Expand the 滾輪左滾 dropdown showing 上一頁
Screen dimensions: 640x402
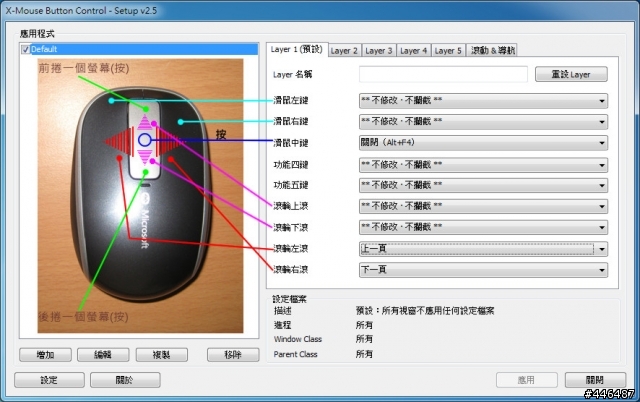[483, 249]
